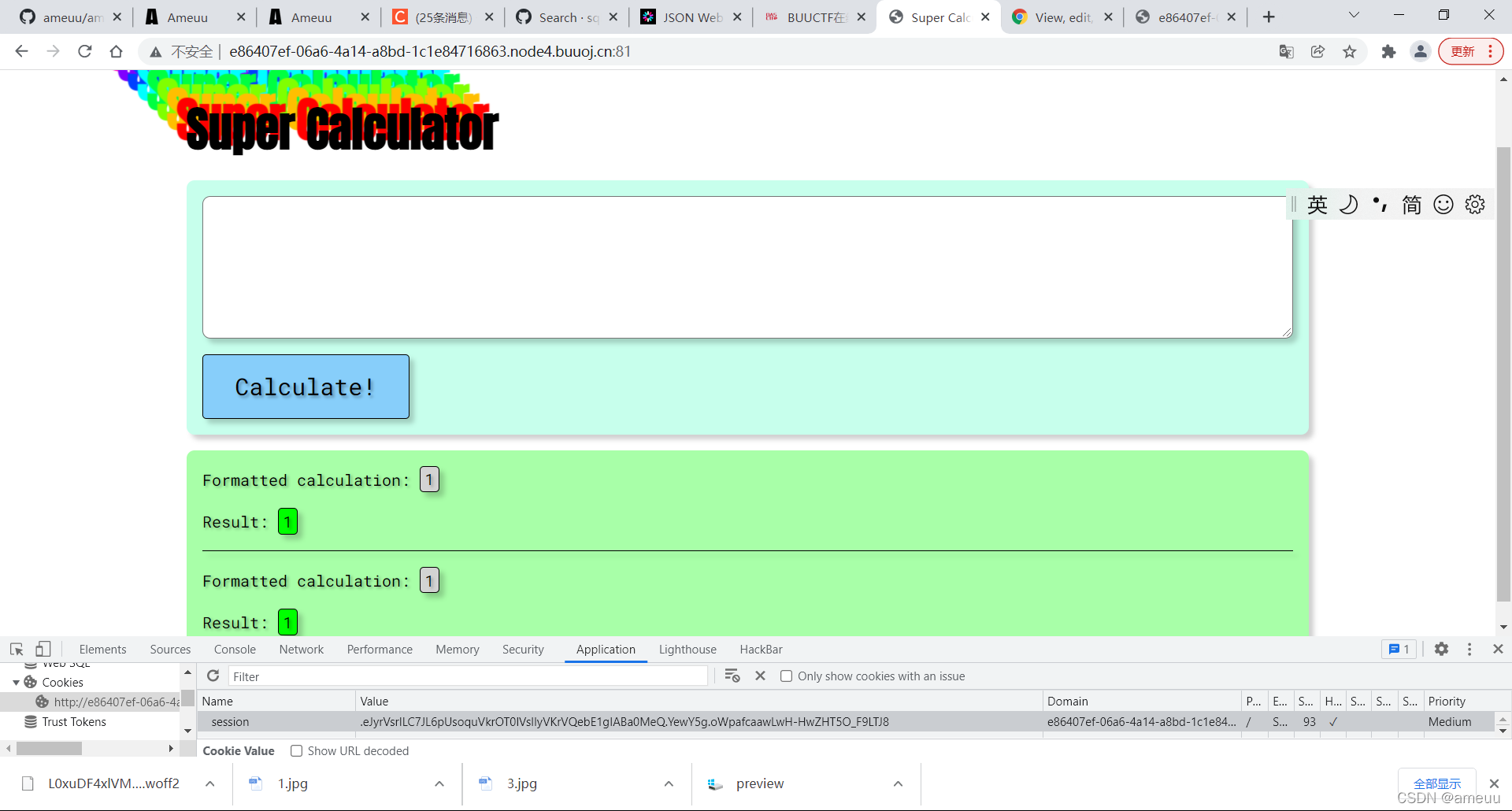Toggle the DevTools device toolbar icon
The image size is (1512, 811).
coord(43,649)
